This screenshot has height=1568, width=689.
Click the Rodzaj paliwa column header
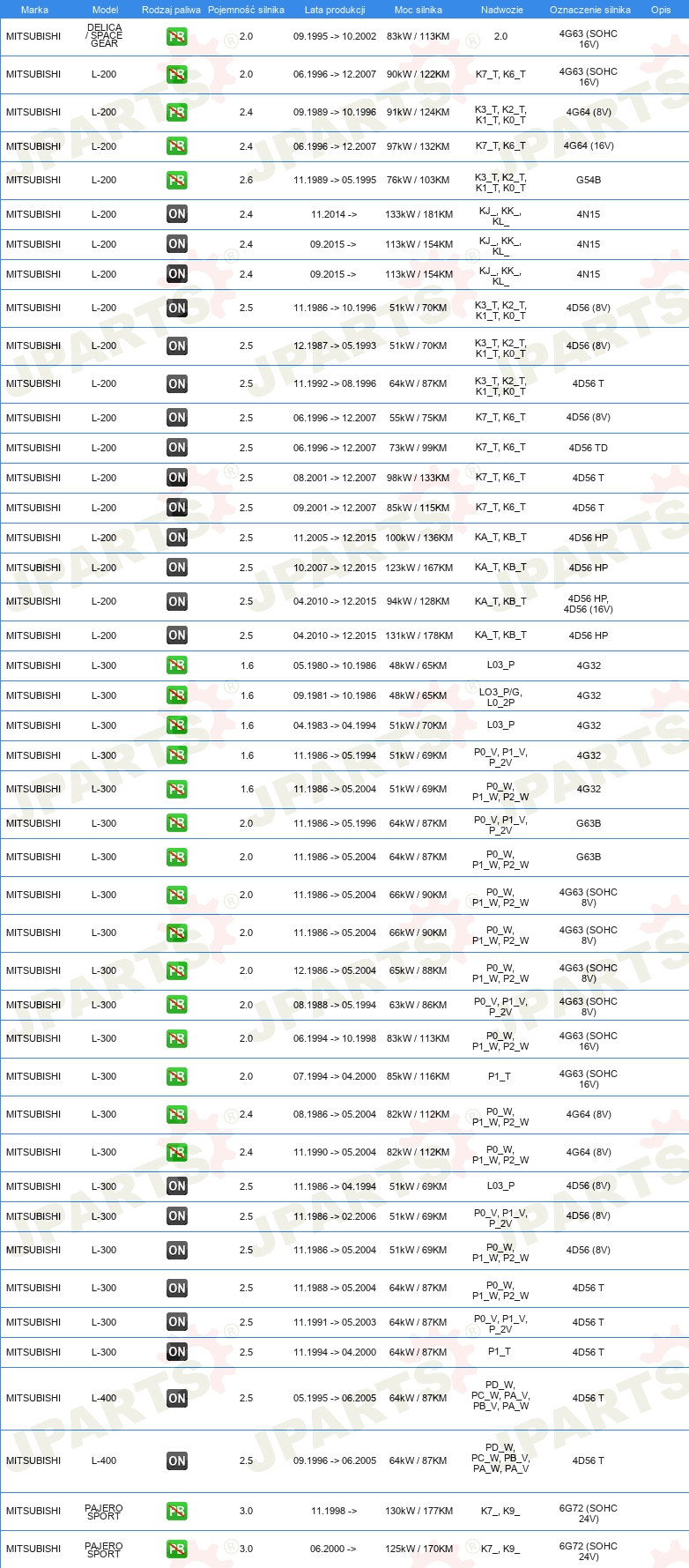pyautogui.click(x=171, y=10)
